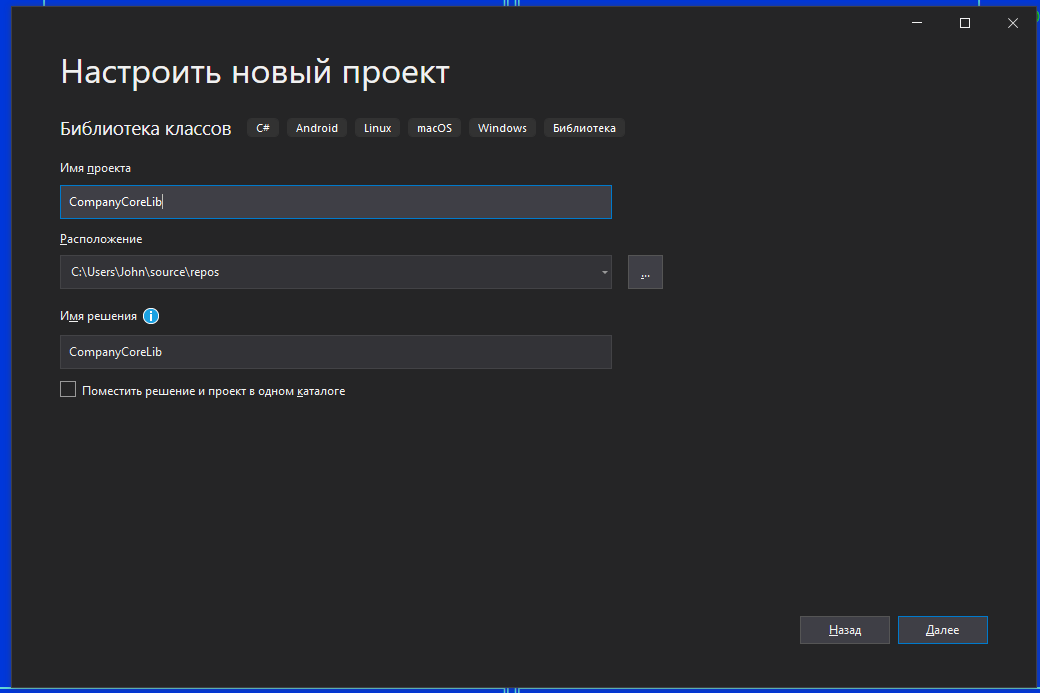The height and width of the screenshot is (693, 1040).
Task: Enable placing solution and project in one directory
Action: click(x=68, y=390)
